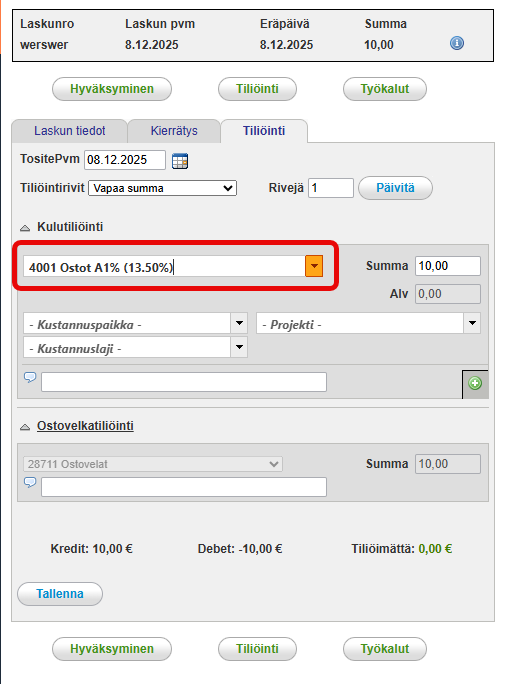Image resolution: width=510 pixels, height=684 pixels.
Task: Open the 4001 Ostot account dropdown arrow
Action: pos(314,266)
